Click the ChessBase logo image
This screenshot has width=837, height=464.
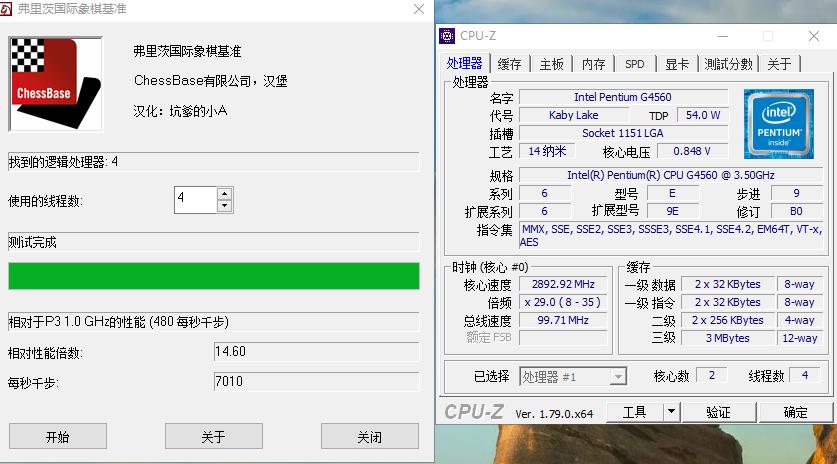[x=56, y=84]
